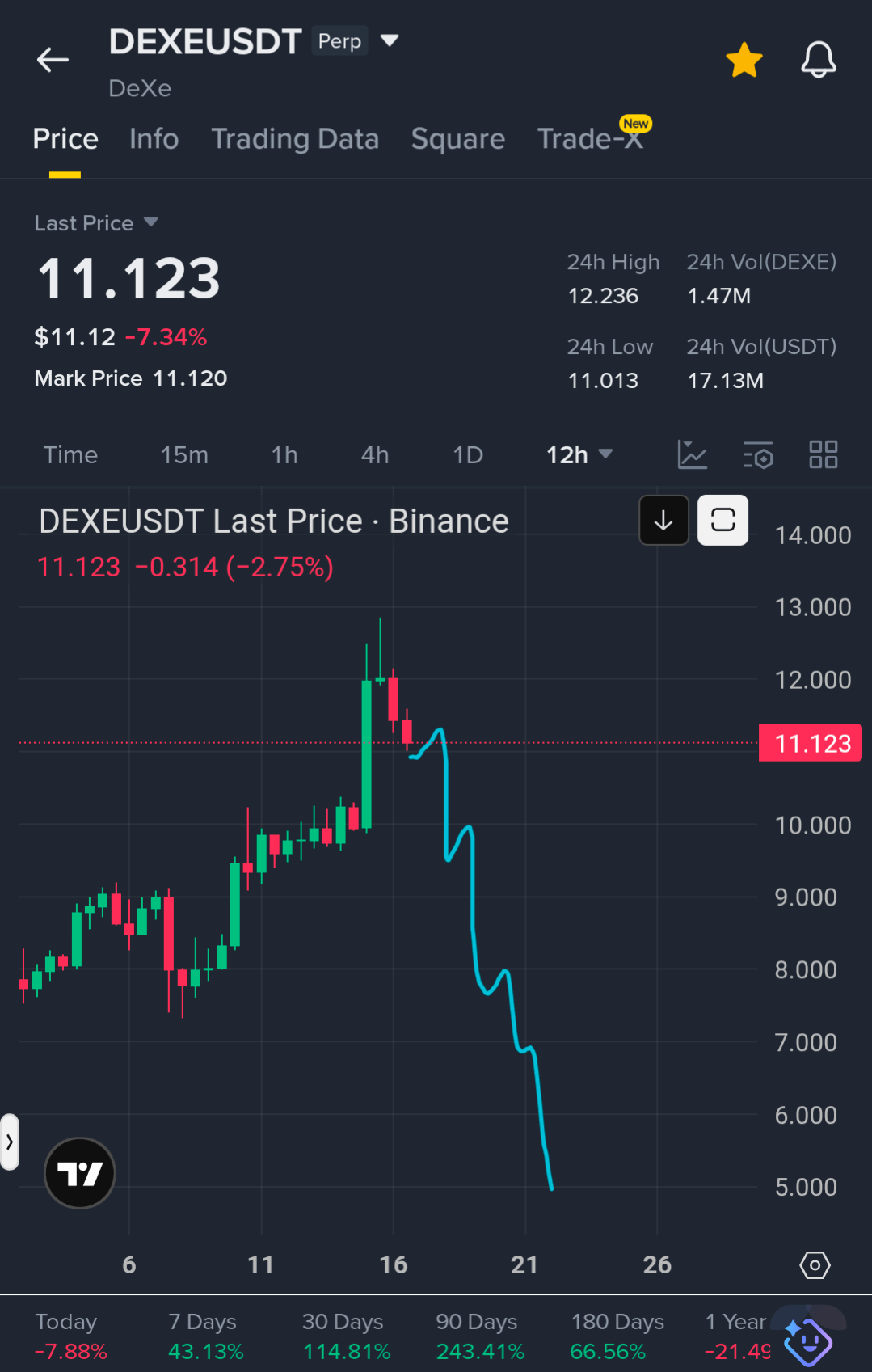Click the 24h Vol(DEXE) value 1.47M
The width and height of the screenshot is (872, 1372).
pos(718,296)
